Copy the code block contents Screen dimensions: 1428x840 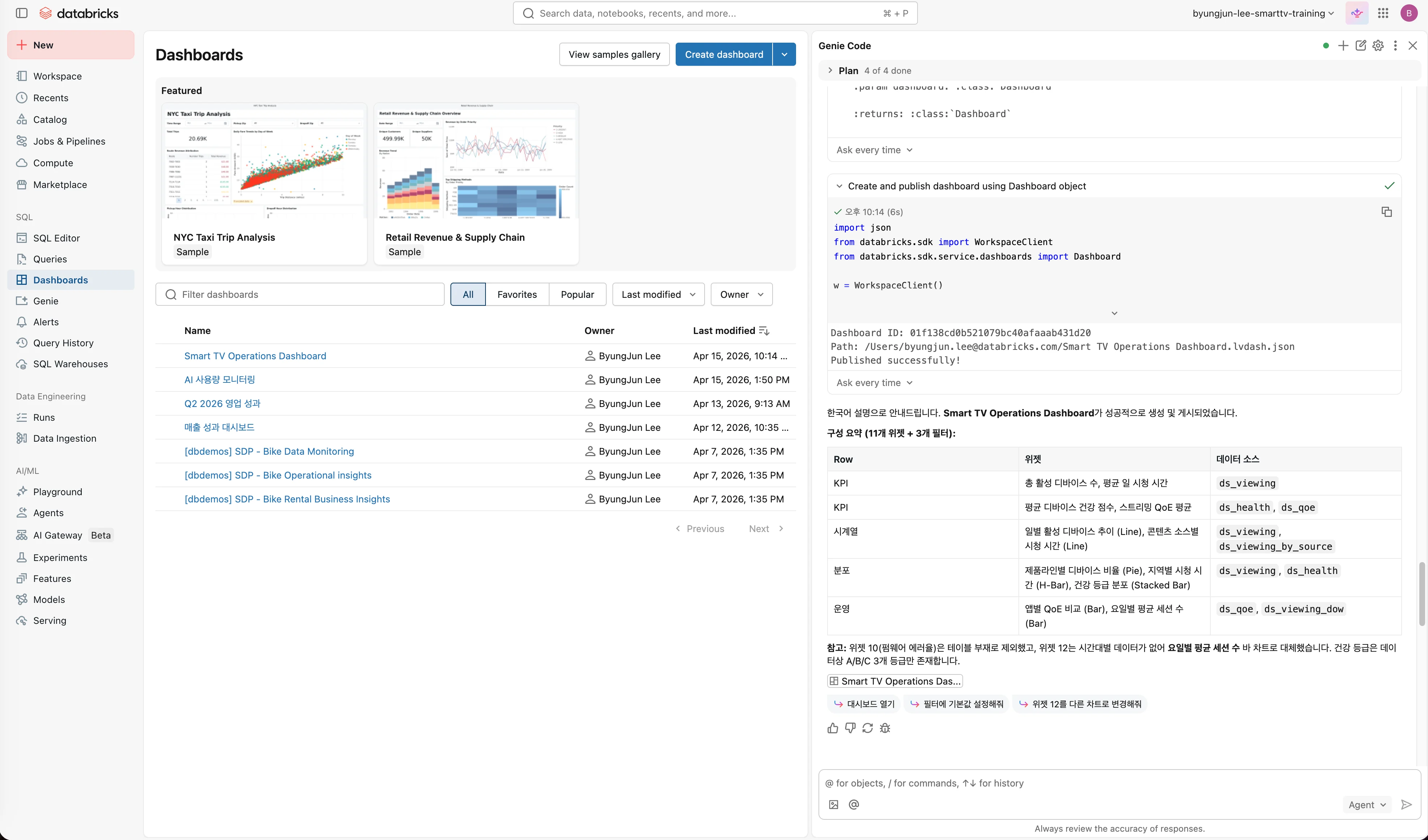(1386, 212)
